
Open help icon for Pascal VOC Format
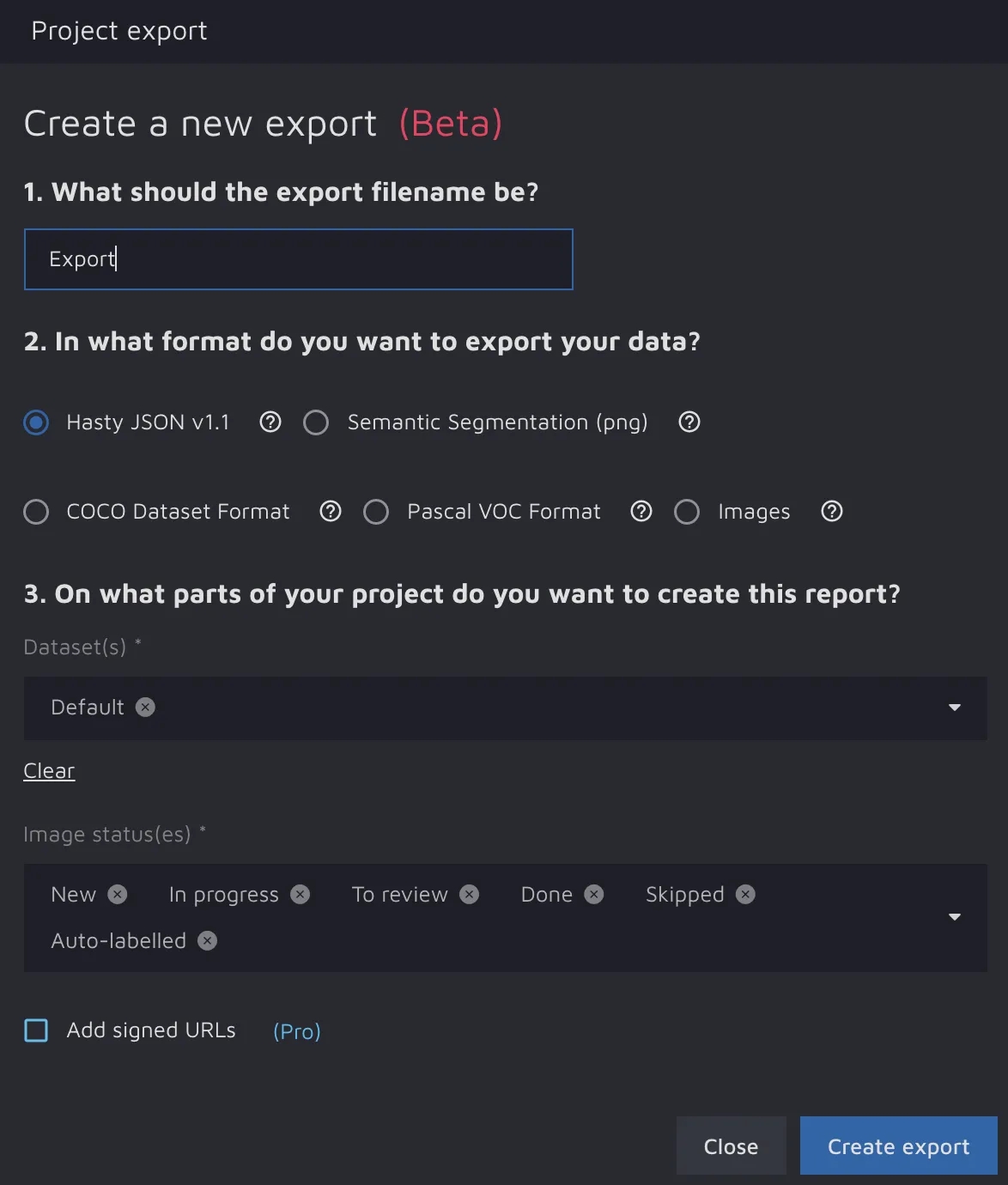pos(641,512)
